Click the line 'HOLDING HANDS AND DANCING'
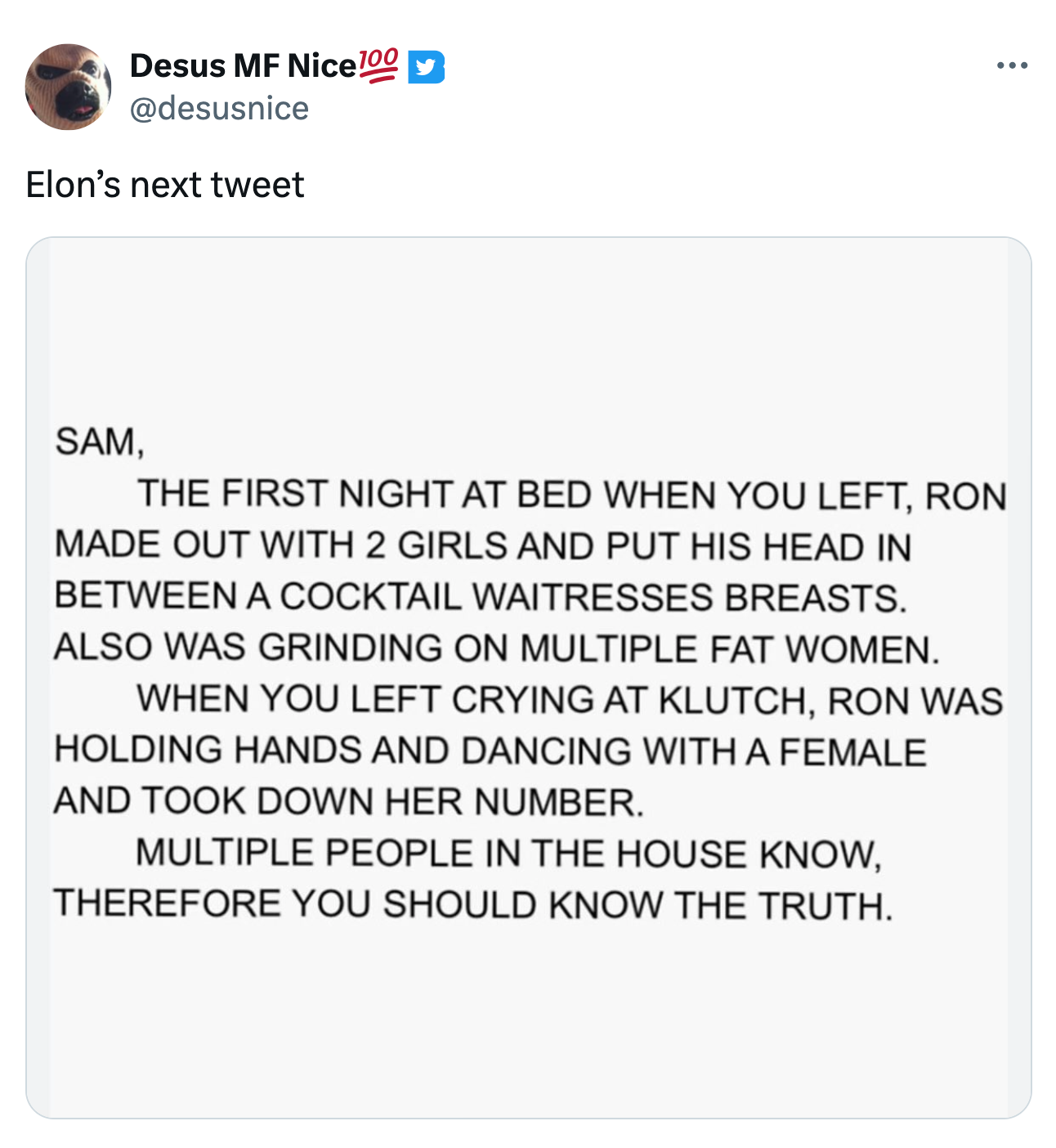 tap(490, 751)
